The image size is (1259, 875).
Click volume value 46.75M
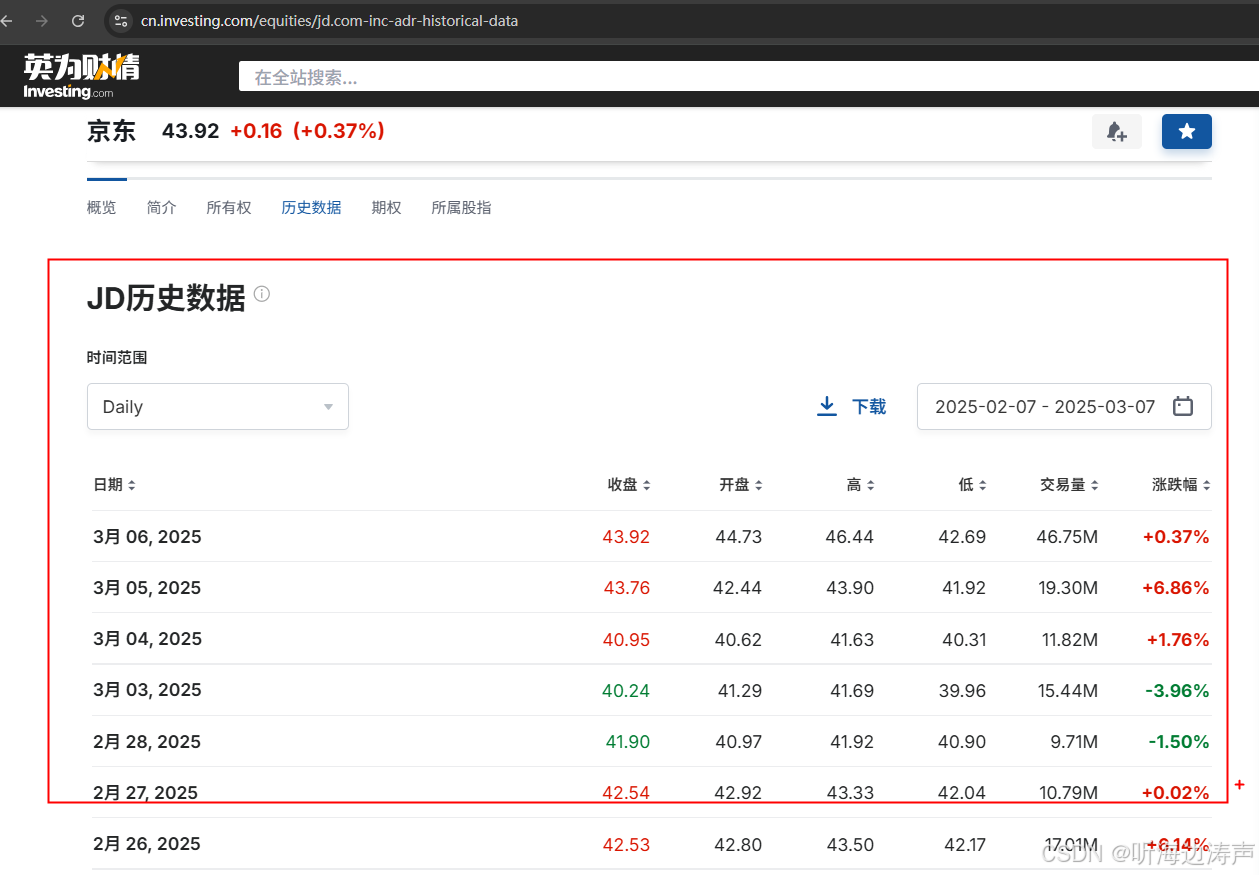pyautogui.click(x=1067, y=537)
